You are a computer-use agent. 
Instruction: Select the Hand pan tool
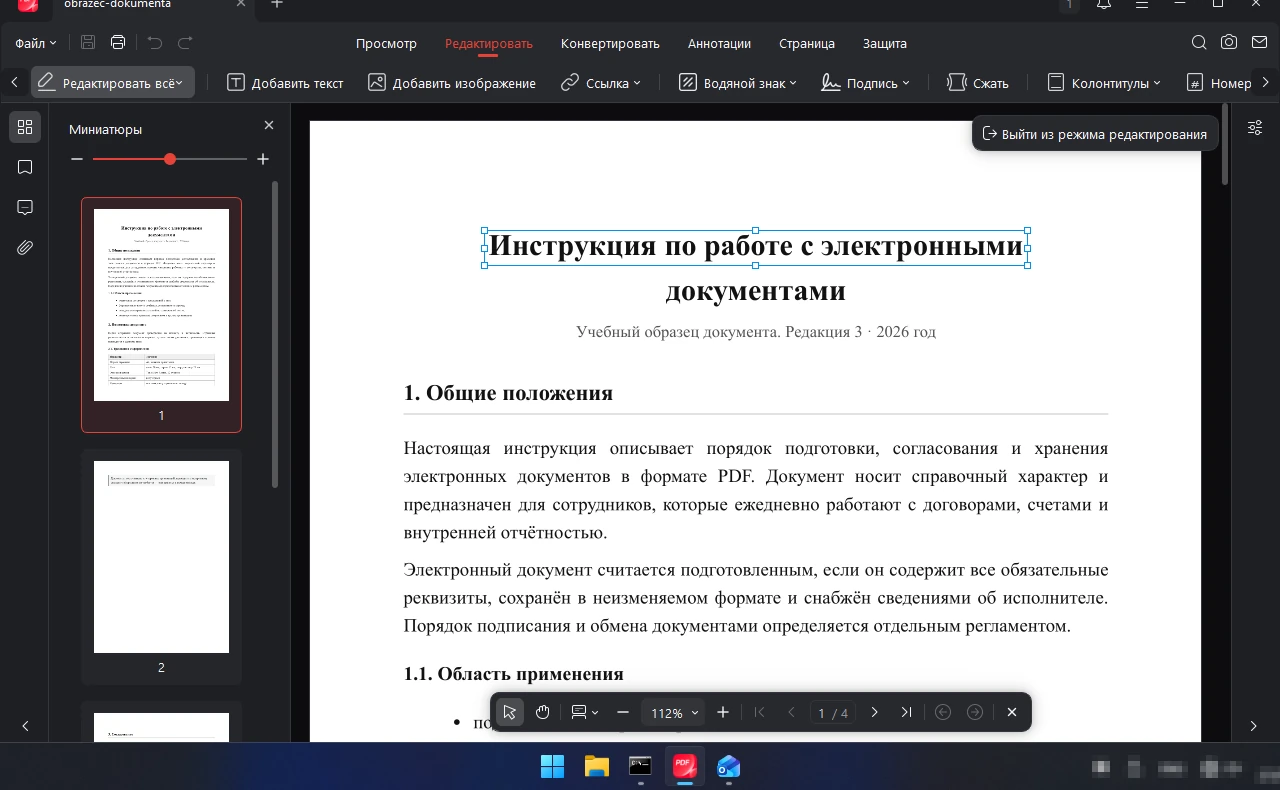click(542, 712)
